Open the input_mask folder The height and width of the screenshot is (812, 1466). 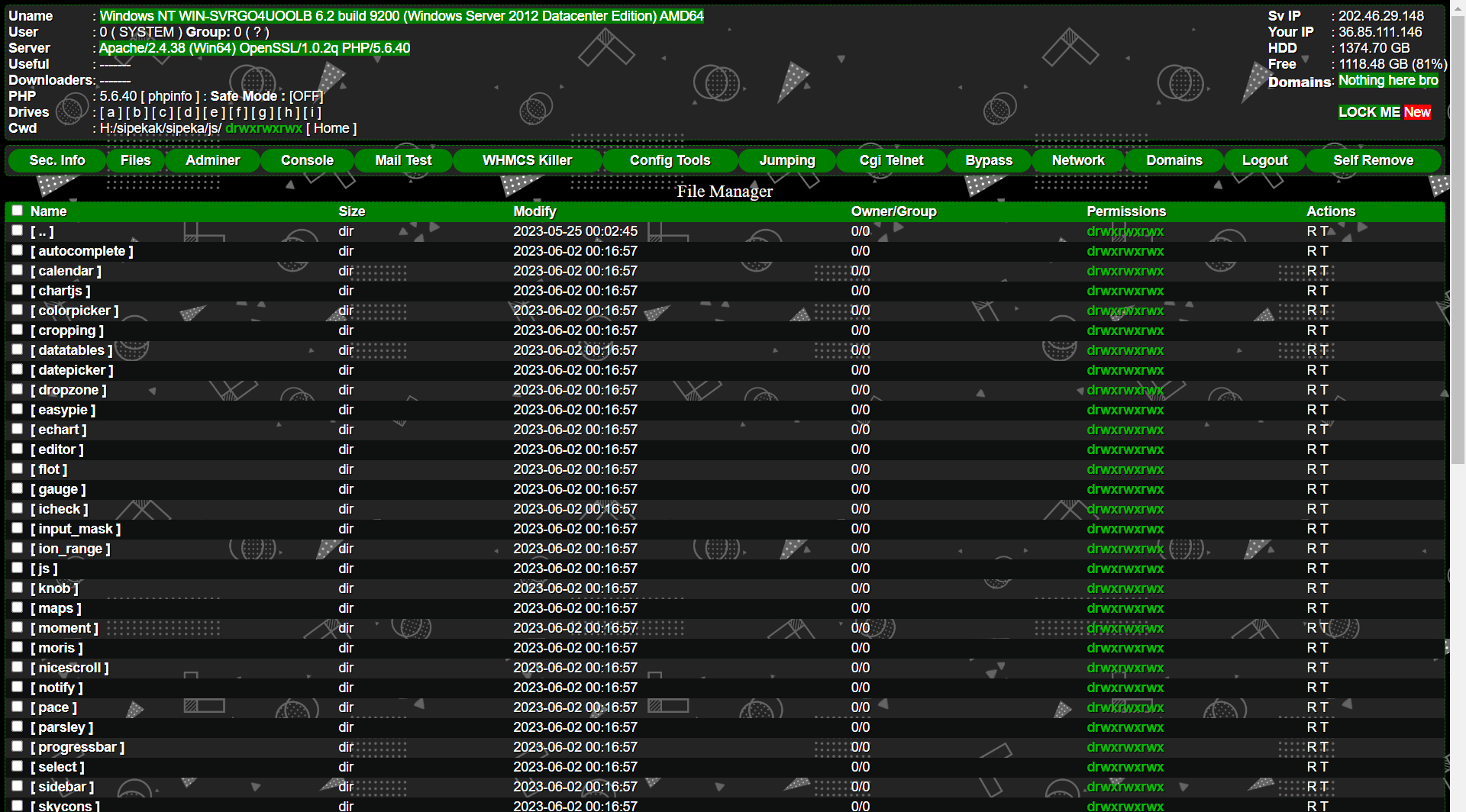coord(76,529)
